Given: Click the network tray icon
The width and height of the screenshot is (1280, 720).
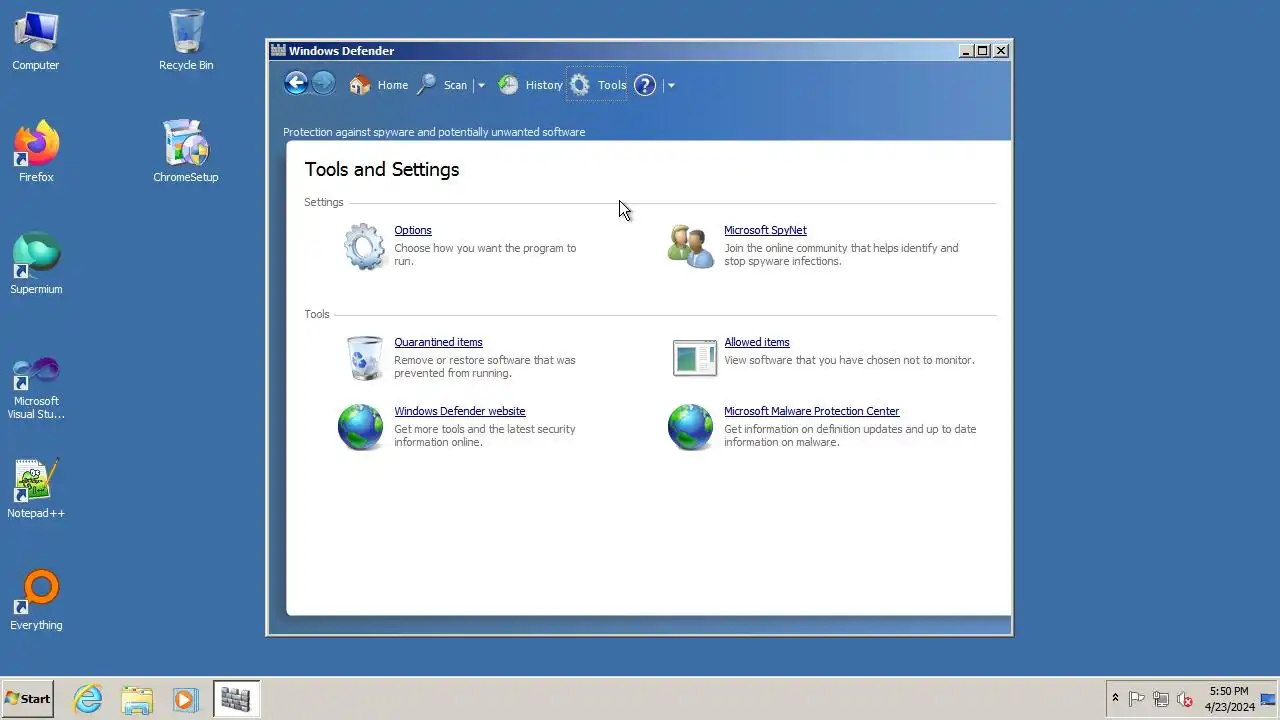Looking at the screenshot, I should coord(1161,699).
